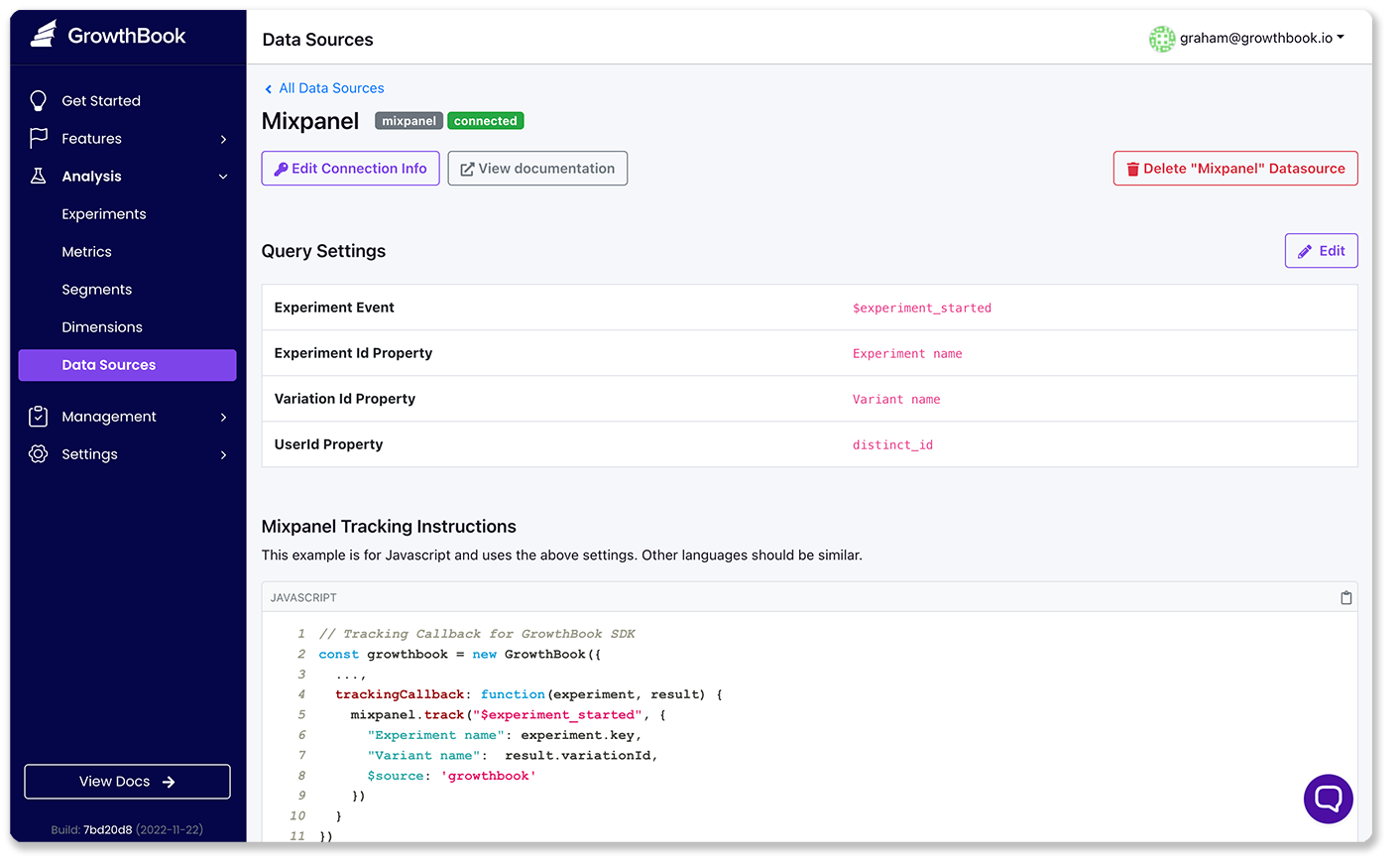This screenshot has height=865, width=1400.
Task: Click the Settings gear icon
Action: point(39,453)
